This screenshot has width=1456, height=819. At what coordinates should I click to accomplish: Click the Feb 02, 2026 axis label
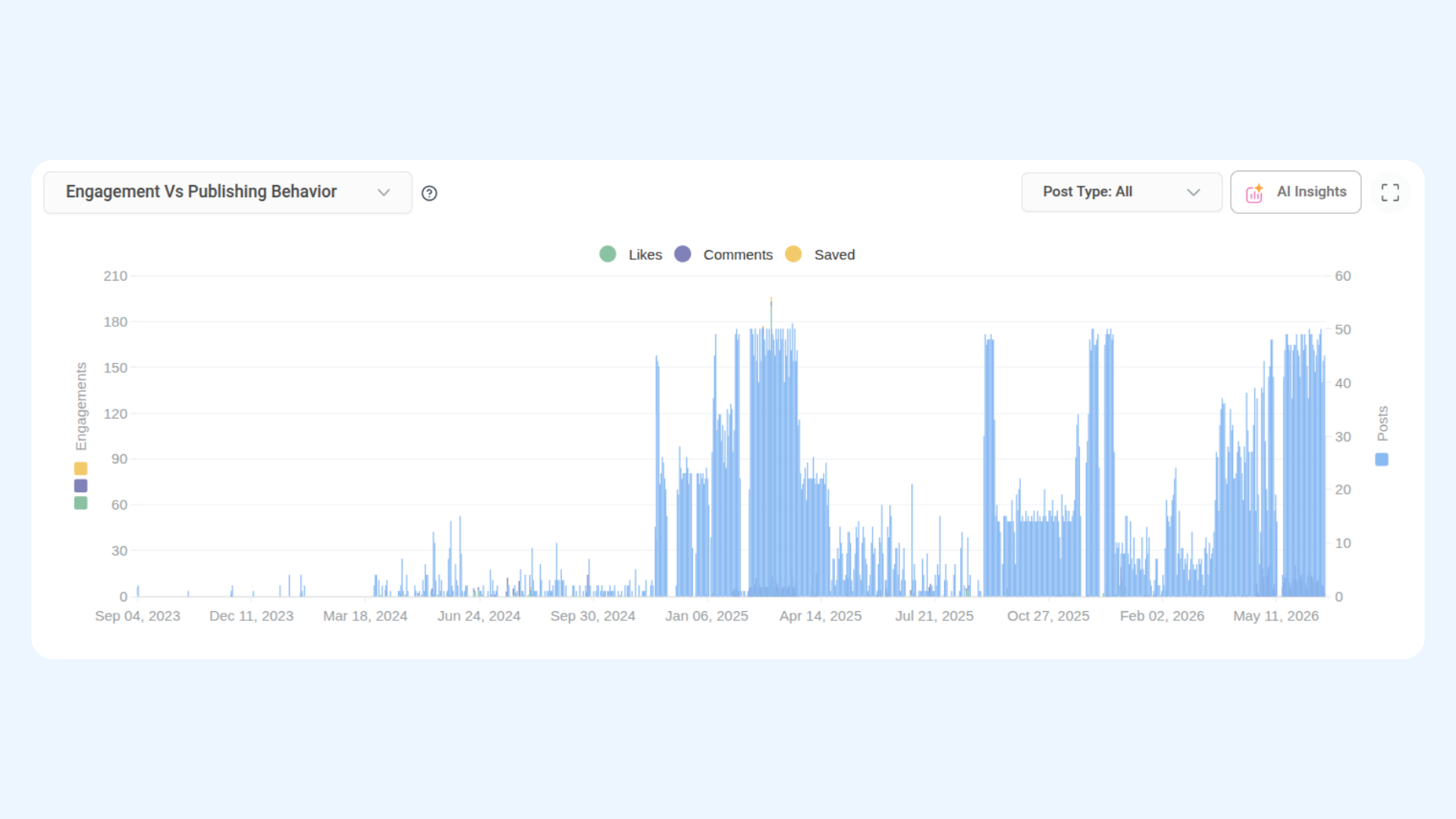click(x=1162, y=617)
